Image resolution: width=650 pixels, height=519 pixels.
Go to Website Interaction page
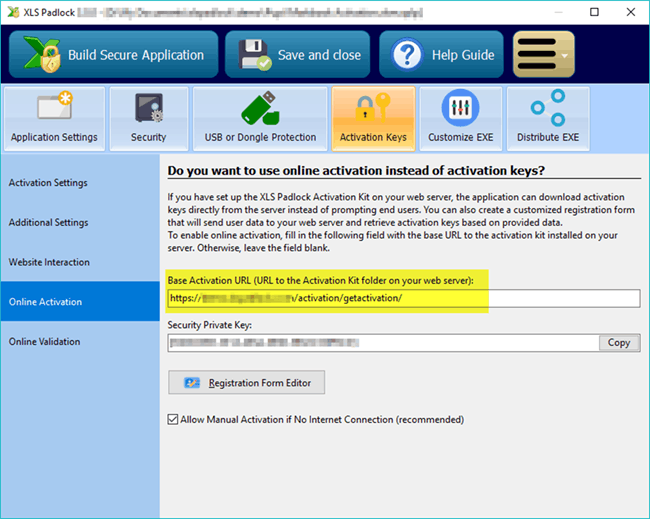[x=80, y=262]
